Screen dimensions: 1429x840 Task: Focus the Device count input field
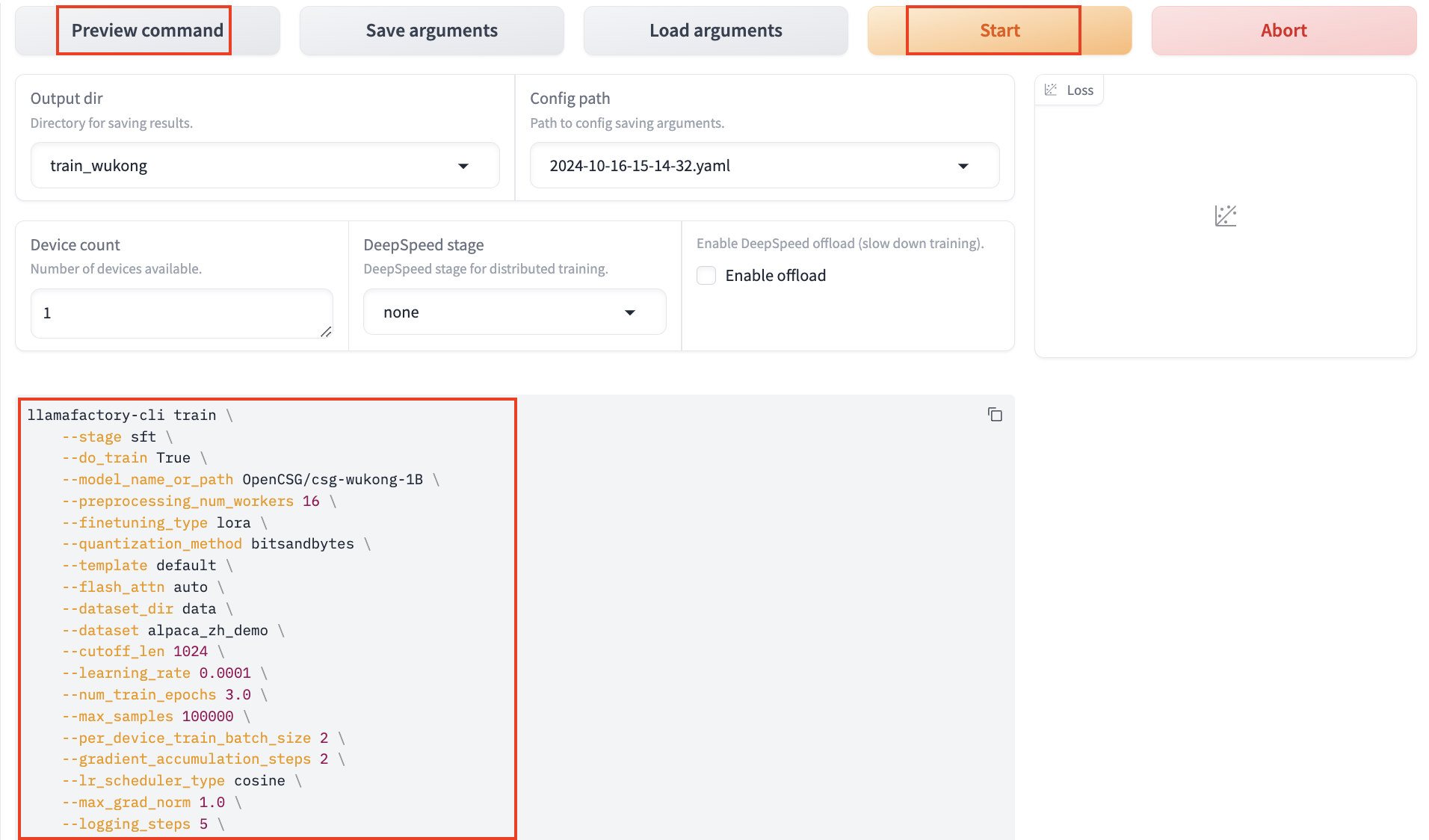(179, 313)
